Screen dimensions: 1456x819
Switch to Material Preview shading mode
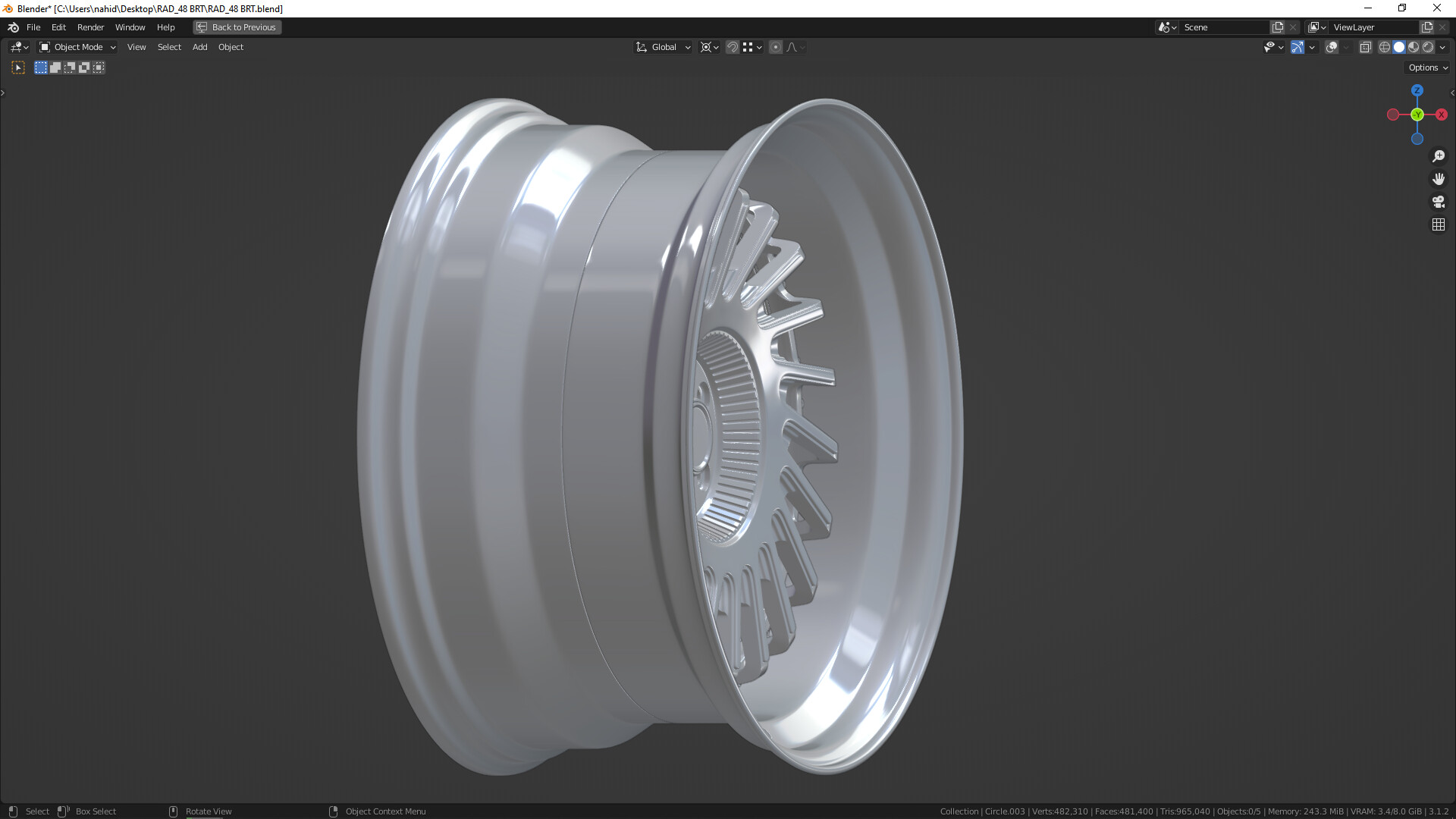click(1414, 47)
